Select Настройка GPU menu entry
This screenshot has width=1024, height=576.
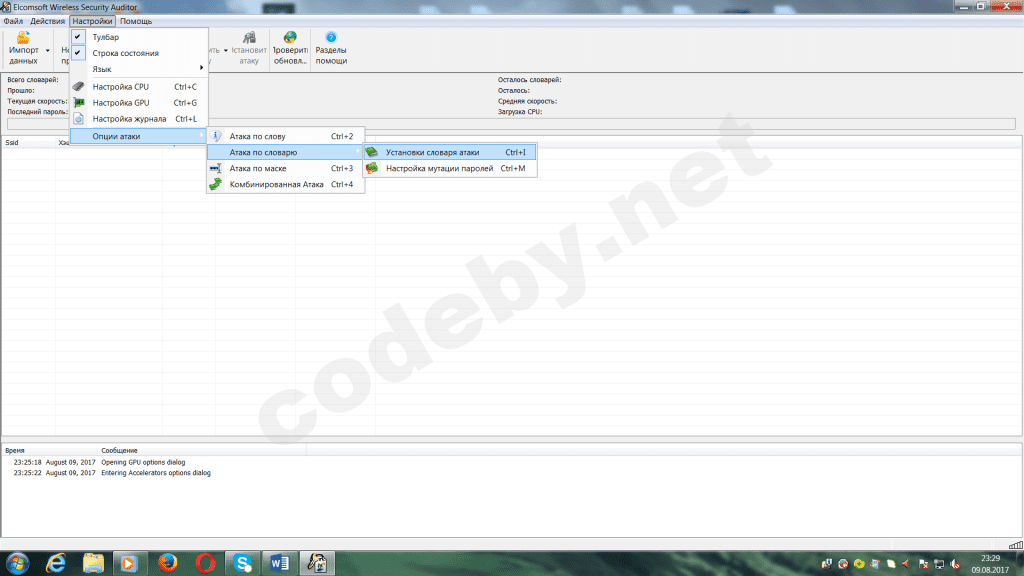pos(139,103)
